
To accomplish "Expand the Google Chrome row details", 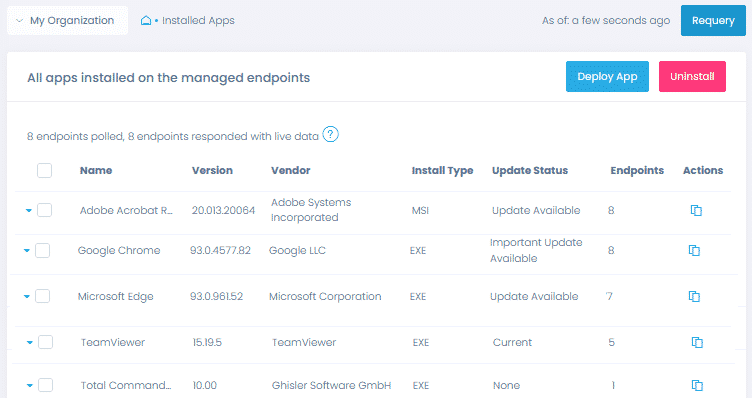I will pos(26,251).
